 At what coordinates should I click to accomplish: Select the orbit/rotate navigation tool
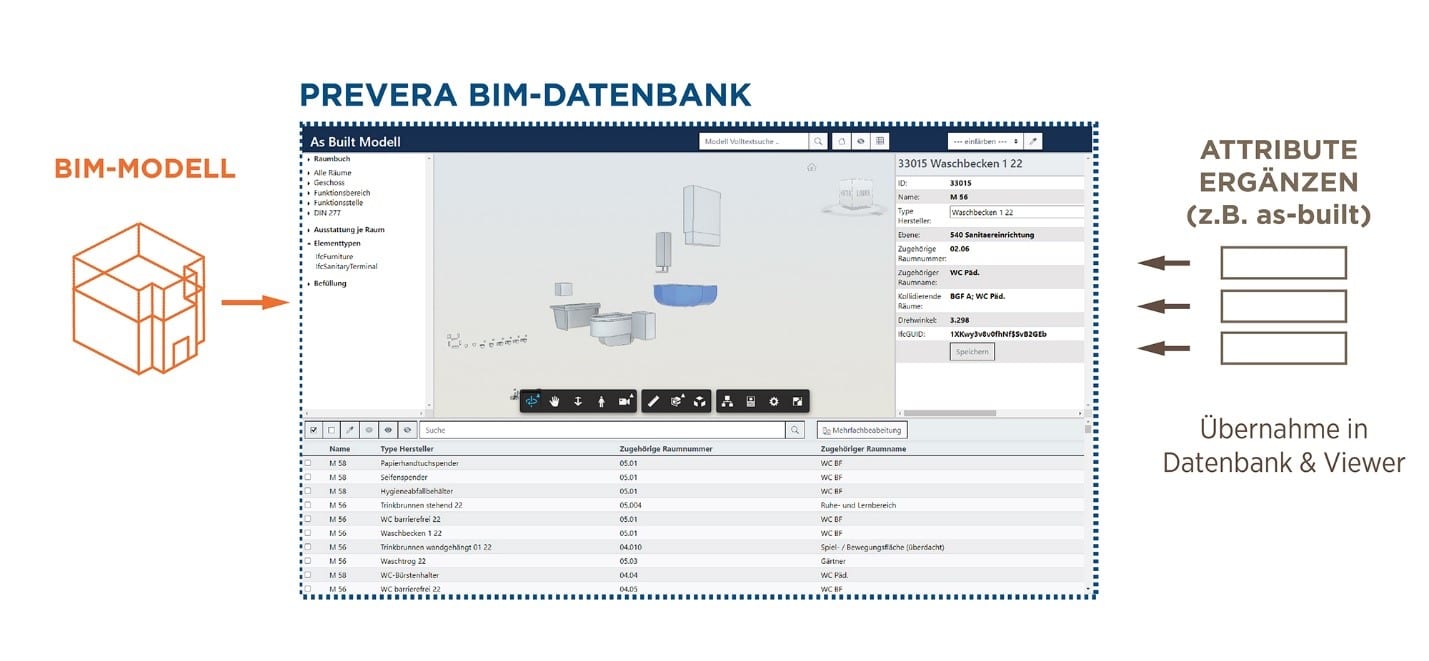(x=533, y=401)
